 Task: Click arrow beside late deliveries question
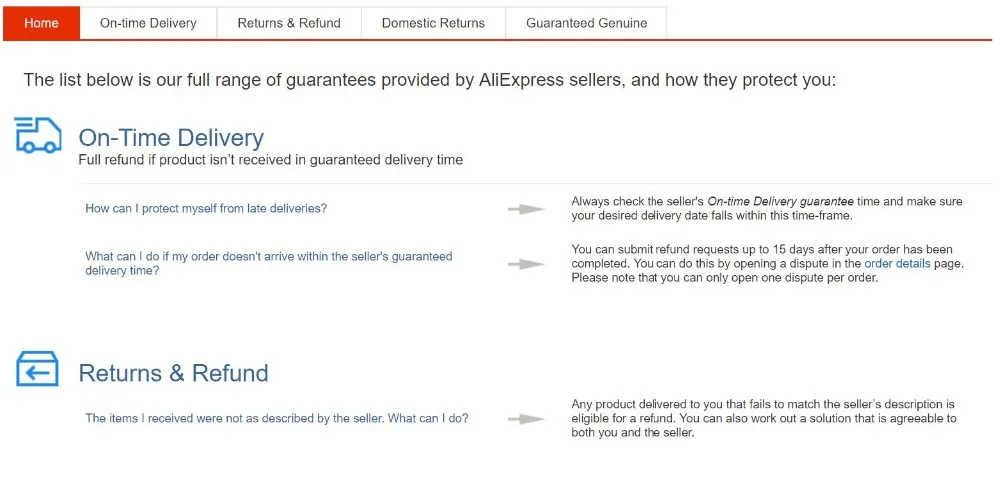click(x=526, y=209)
